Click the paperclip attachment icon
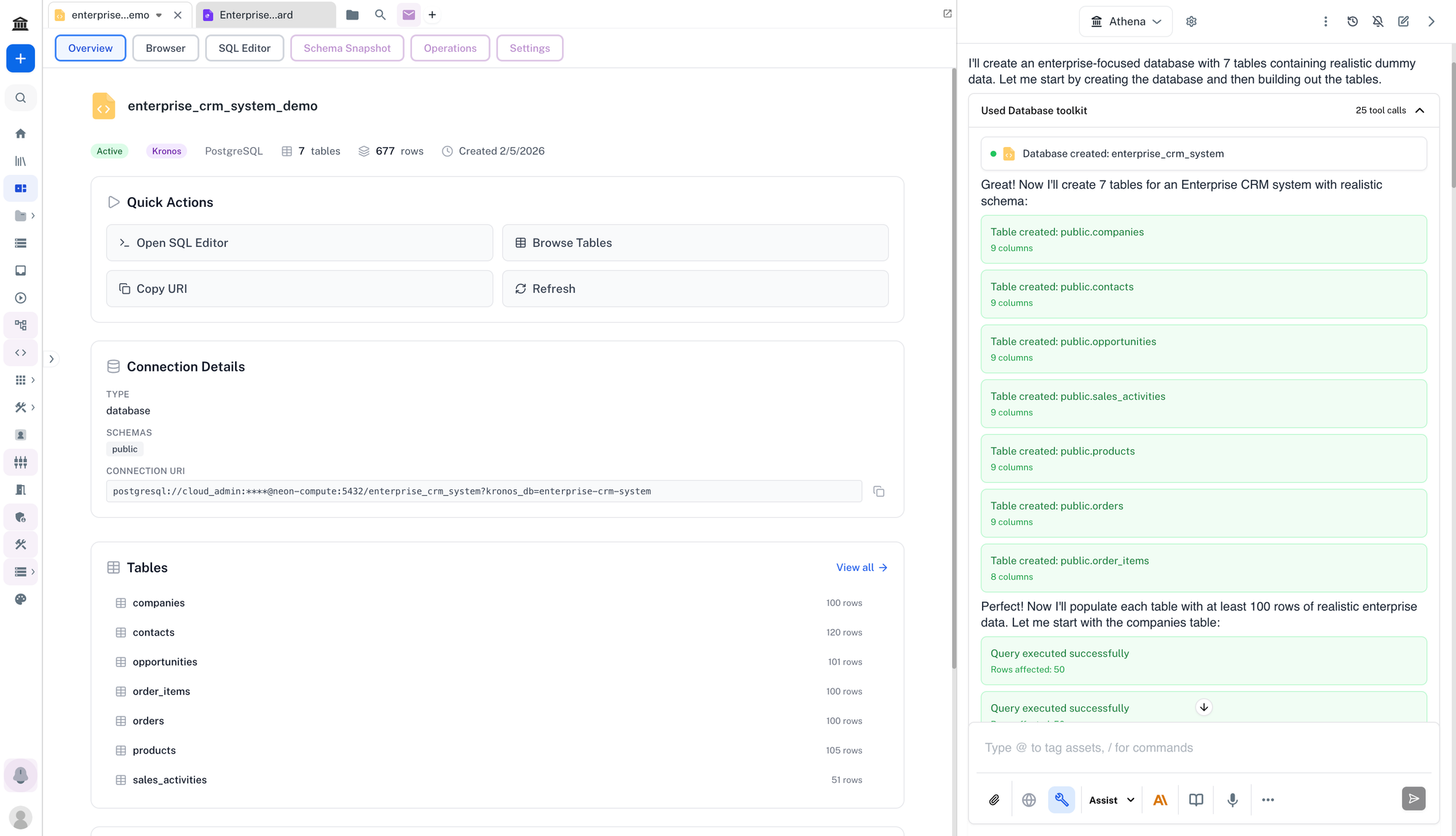 pos(994,800)
